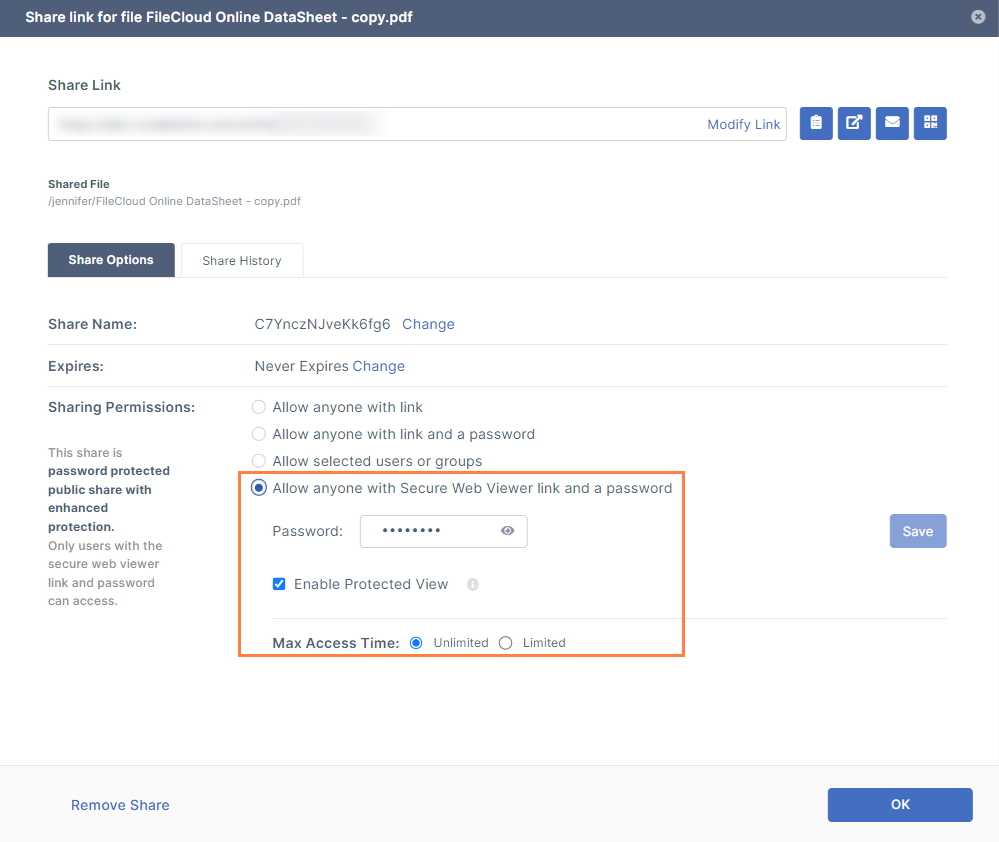Click the Remove Share link
The width and height of the screenshot is (999, 842).
(120, 805)
